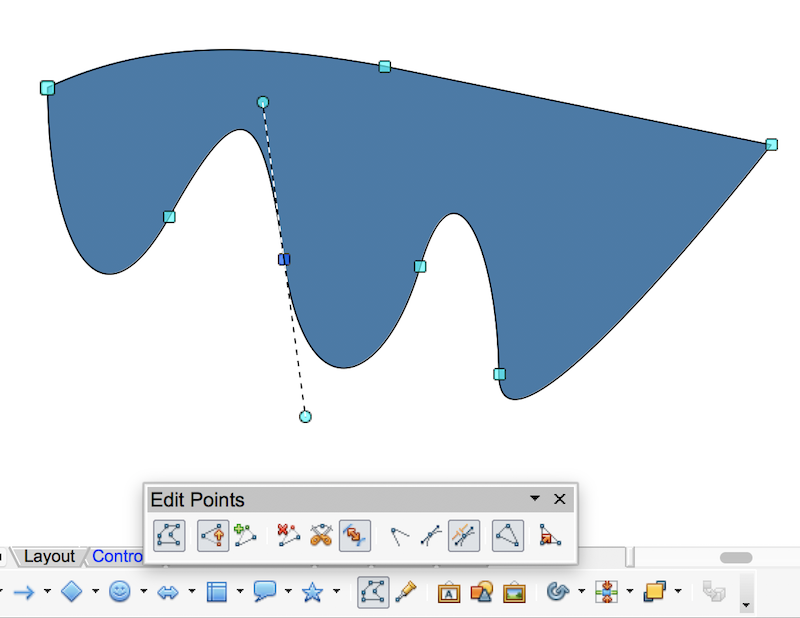The image size is (800, 618).
Task: Open the Edit Points toolbar options menu
Action: point(535,499)
